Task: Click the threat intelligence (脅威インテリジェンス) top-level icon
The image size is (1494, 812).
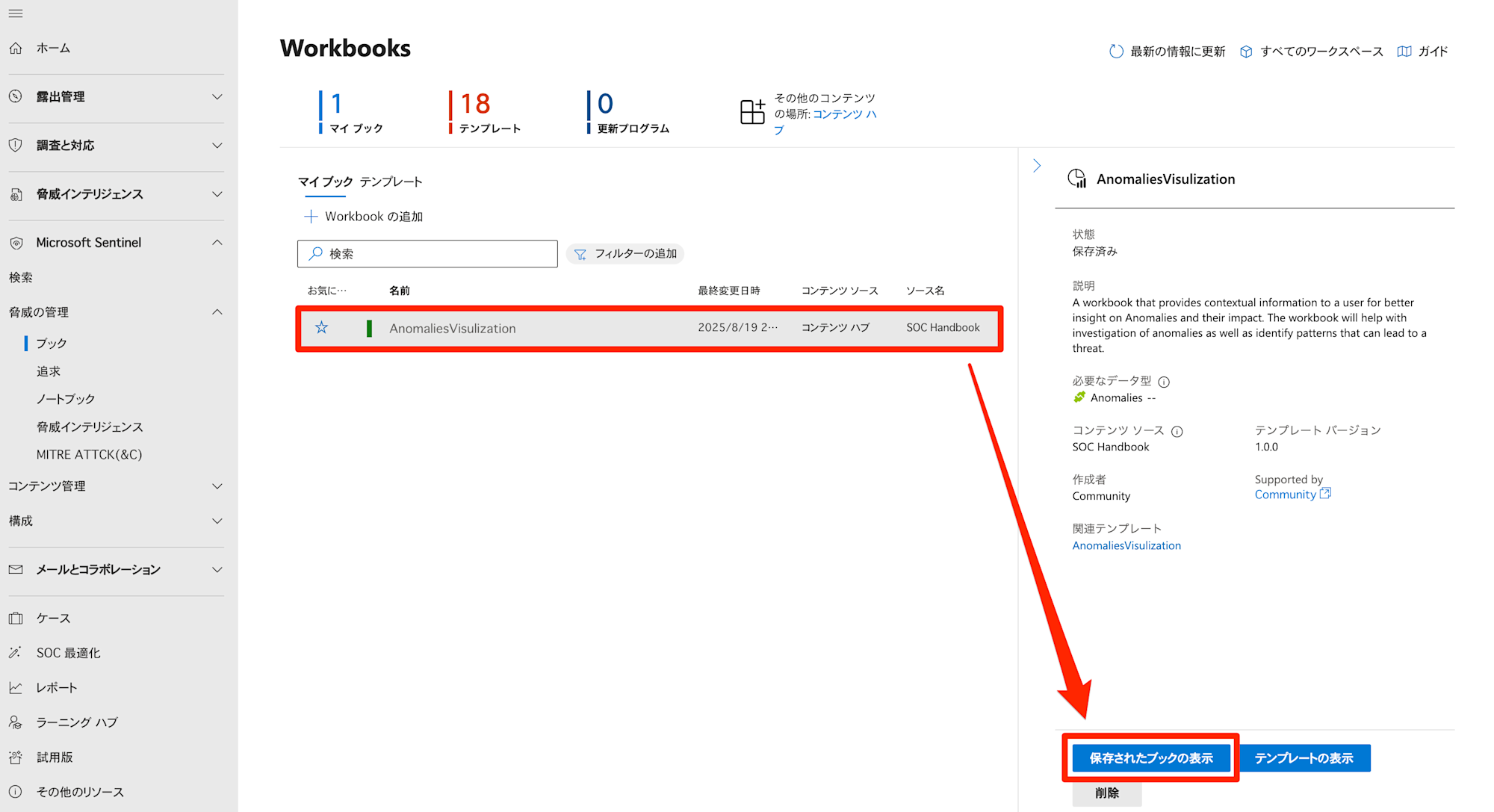Action: tap(16, 194)
